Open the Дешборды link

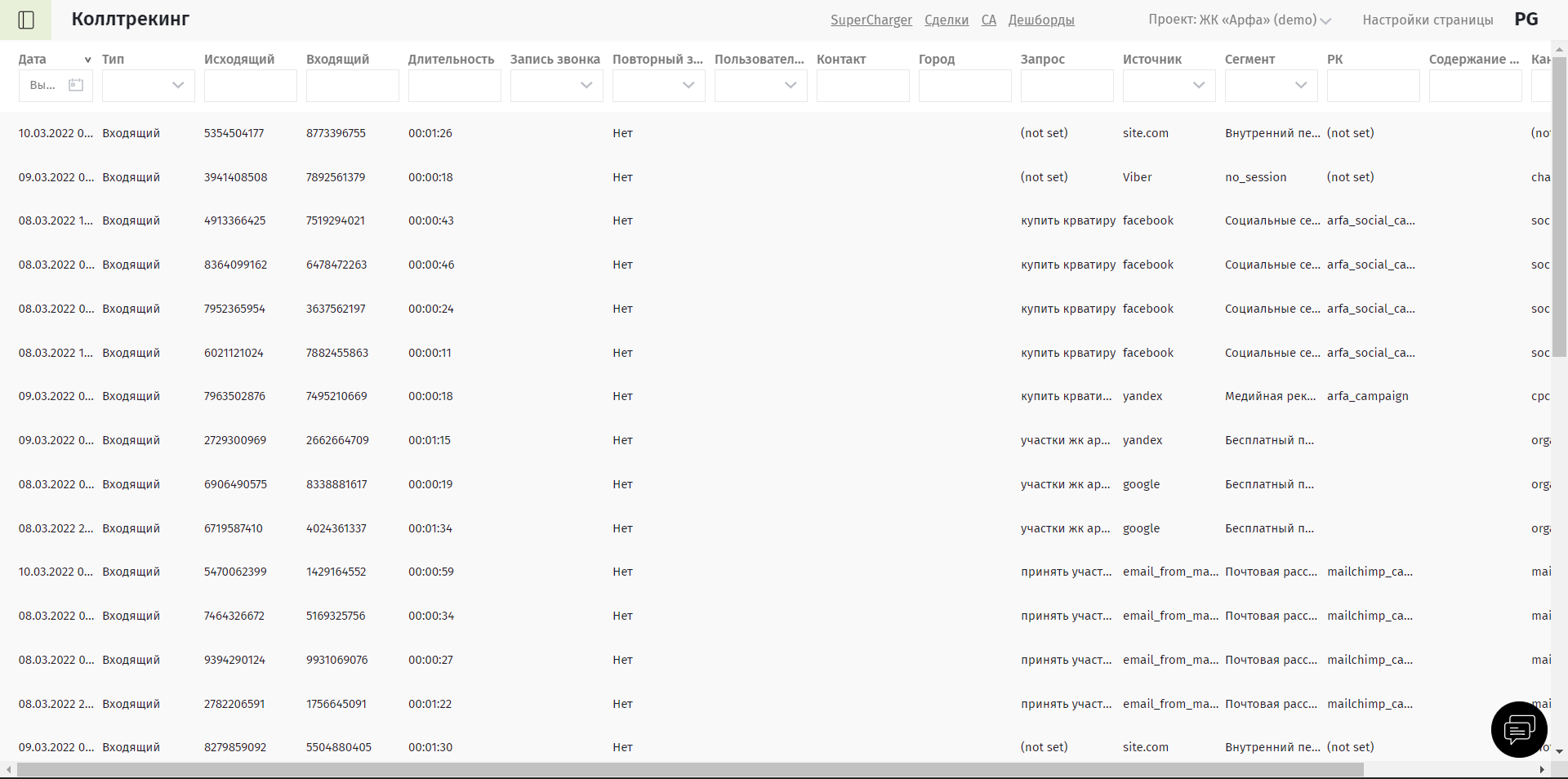tap(1041, 20)
